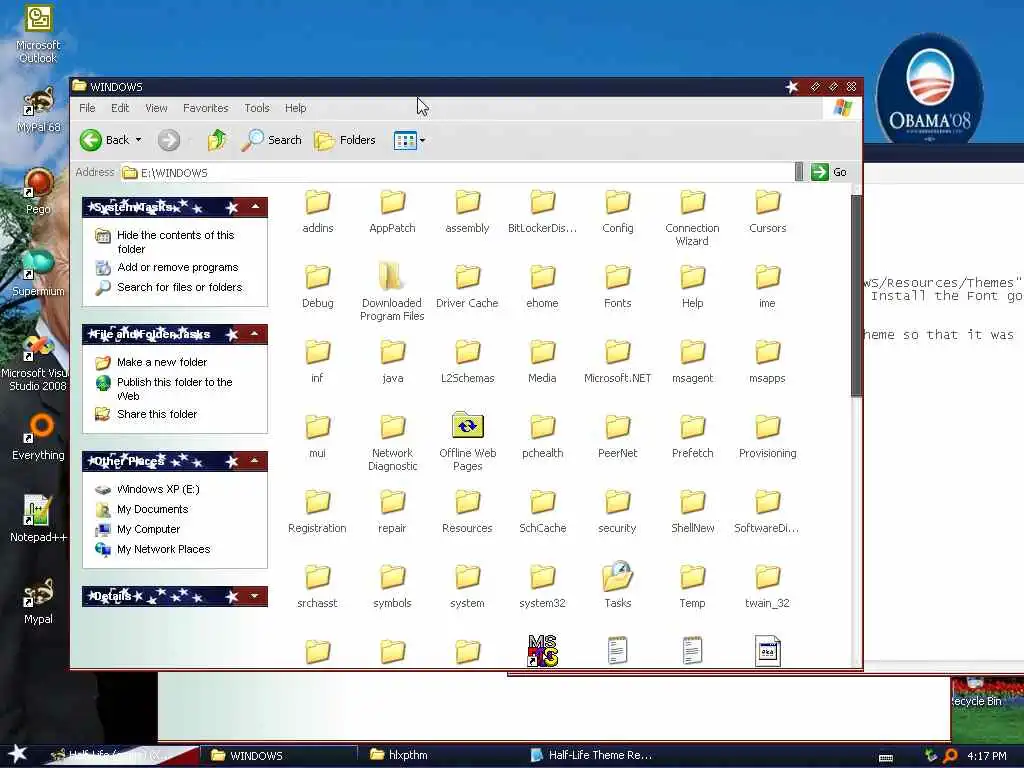Open the Cursors folder

767,211
